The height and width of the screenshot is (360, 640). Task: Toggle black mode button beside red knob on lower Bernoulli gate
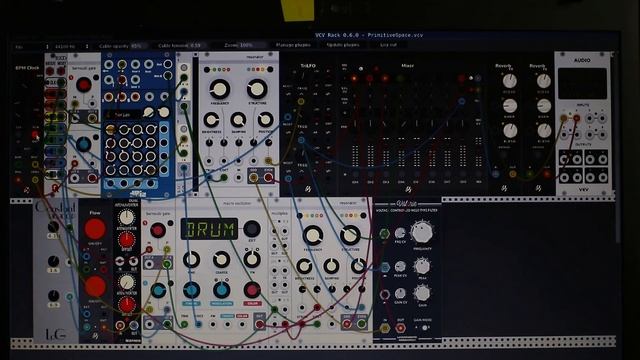(170, 223)
